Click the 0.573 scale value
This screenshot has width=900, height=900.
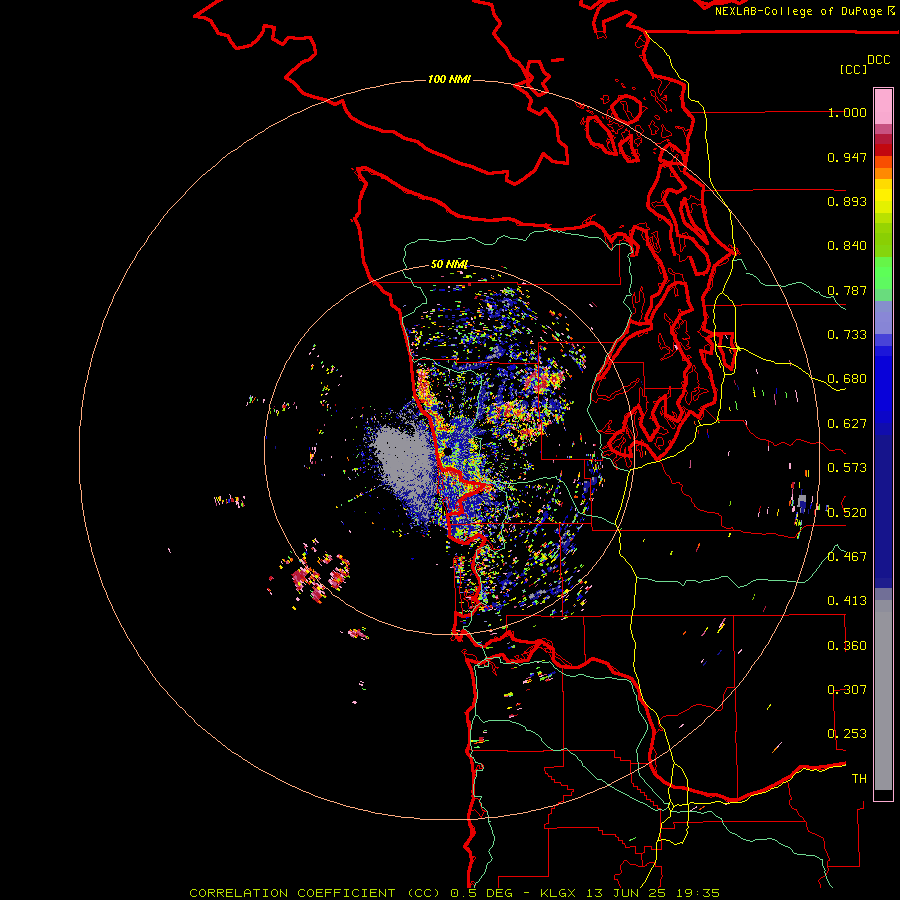pos(847,468)
